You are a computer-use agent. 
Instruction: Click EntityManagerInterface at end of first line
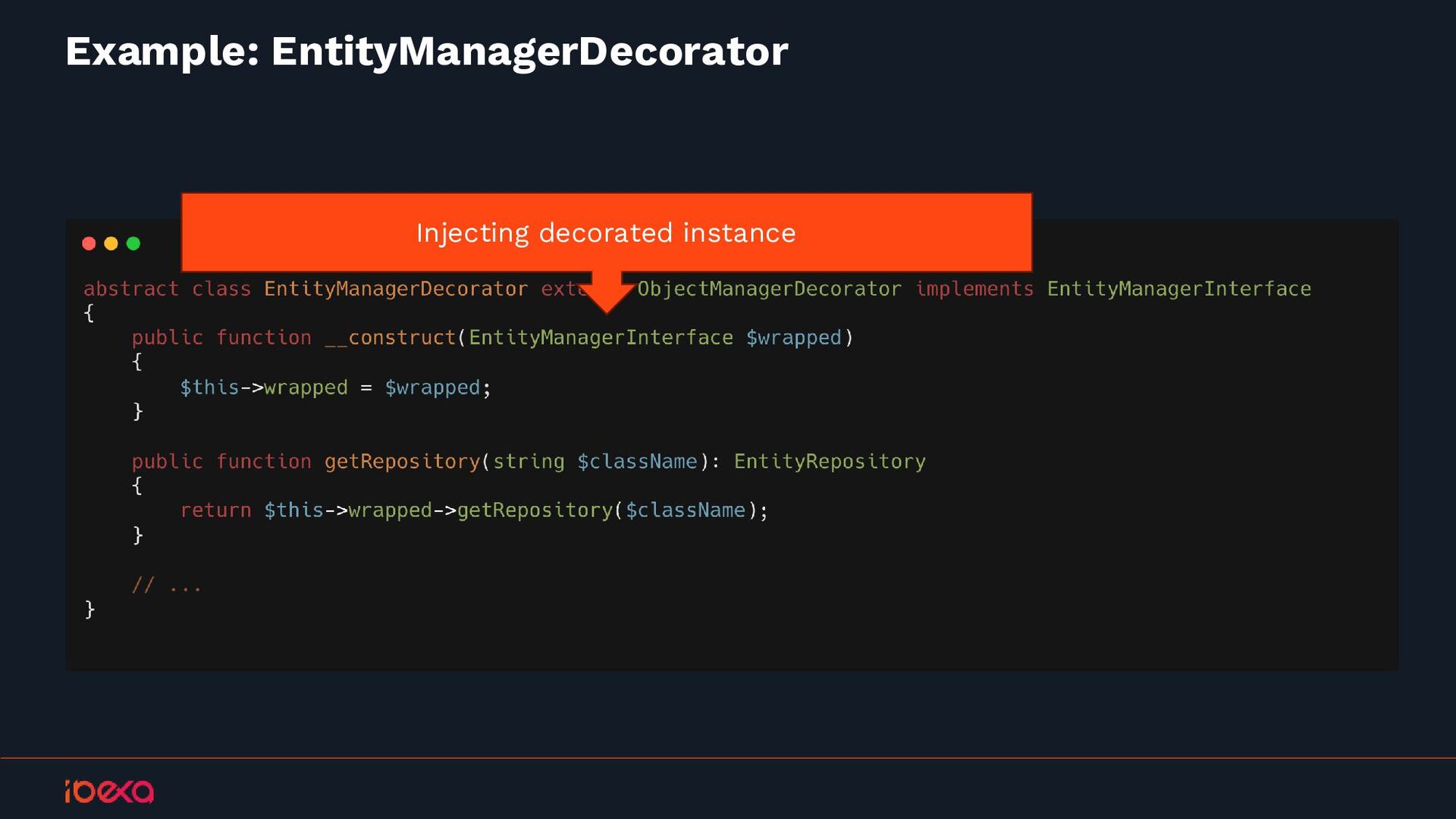(1178, 289)
